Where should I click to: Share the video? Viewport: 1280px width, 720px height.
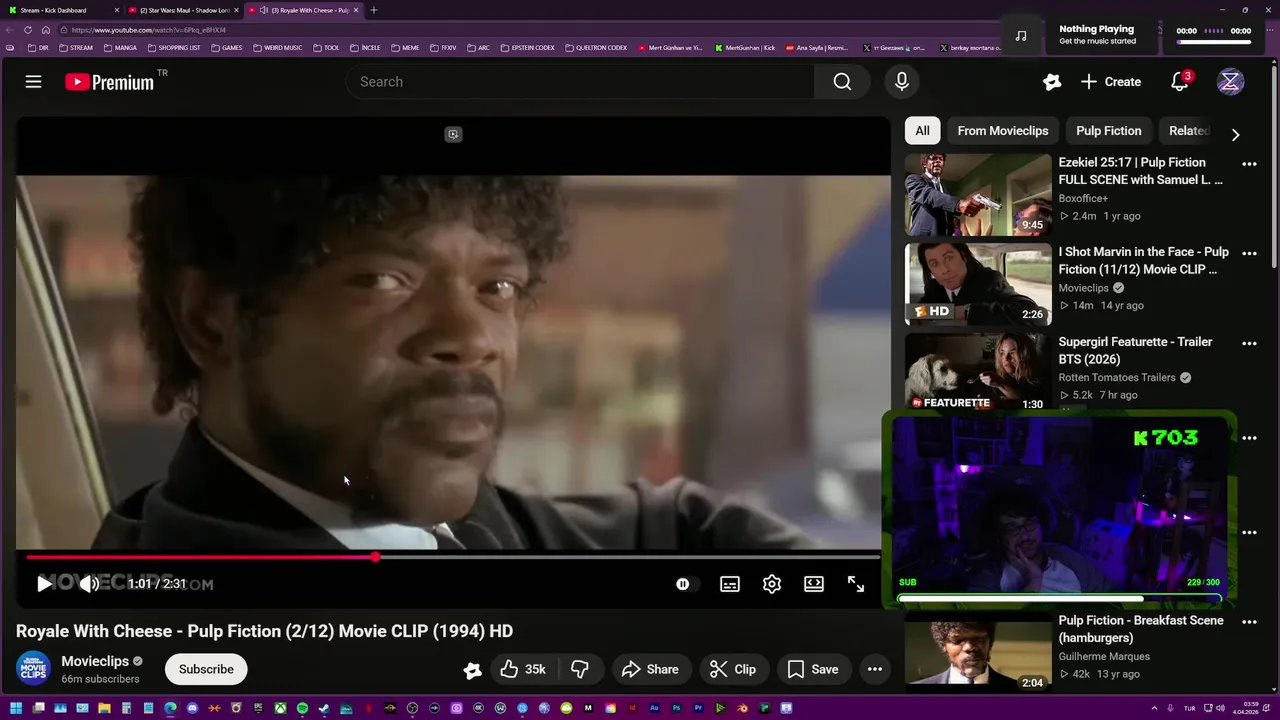coord(650,669)
